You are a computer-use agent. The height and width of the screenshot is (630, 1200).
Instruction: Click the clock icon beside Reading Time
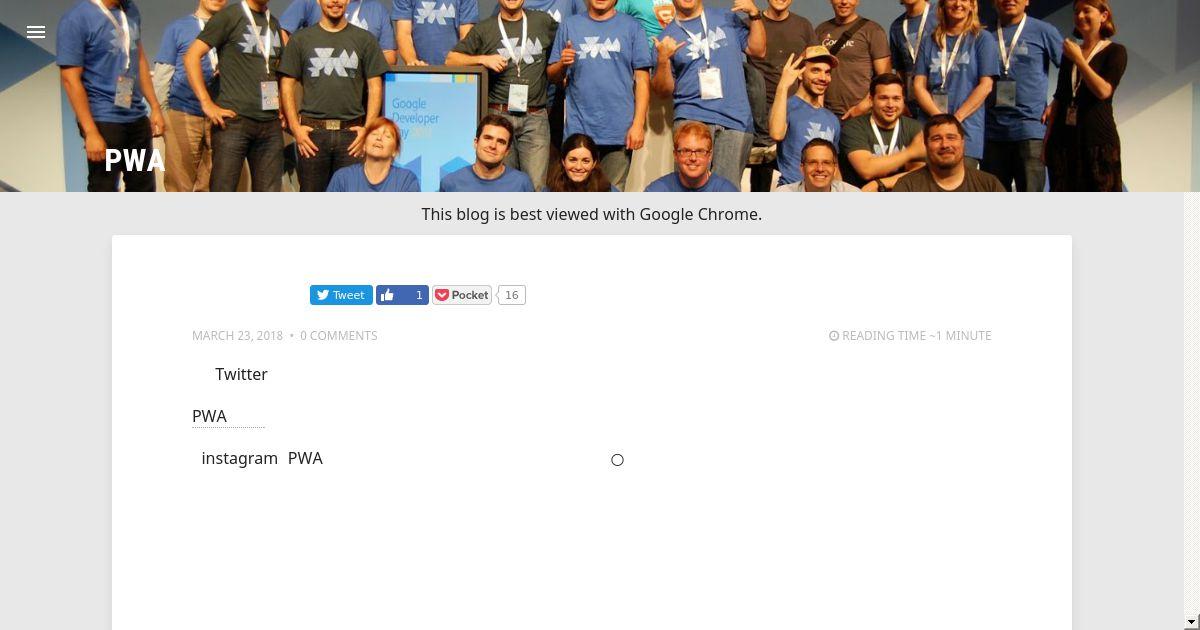click(834, 336)
